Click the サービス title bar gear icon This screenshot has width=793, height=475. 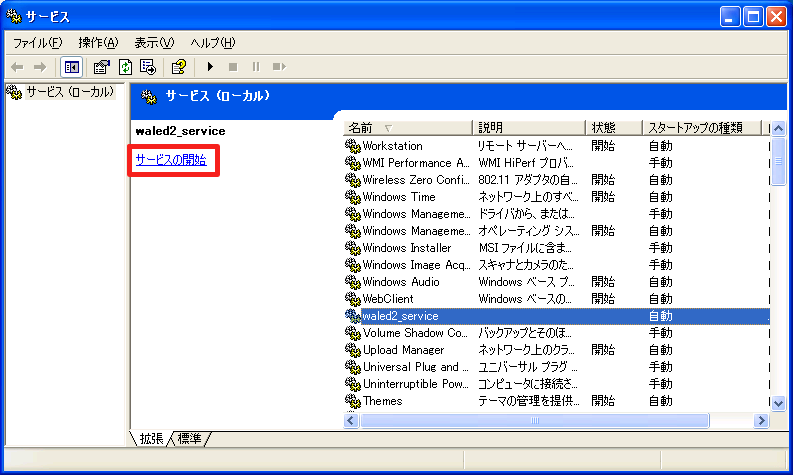pos(14,16)
